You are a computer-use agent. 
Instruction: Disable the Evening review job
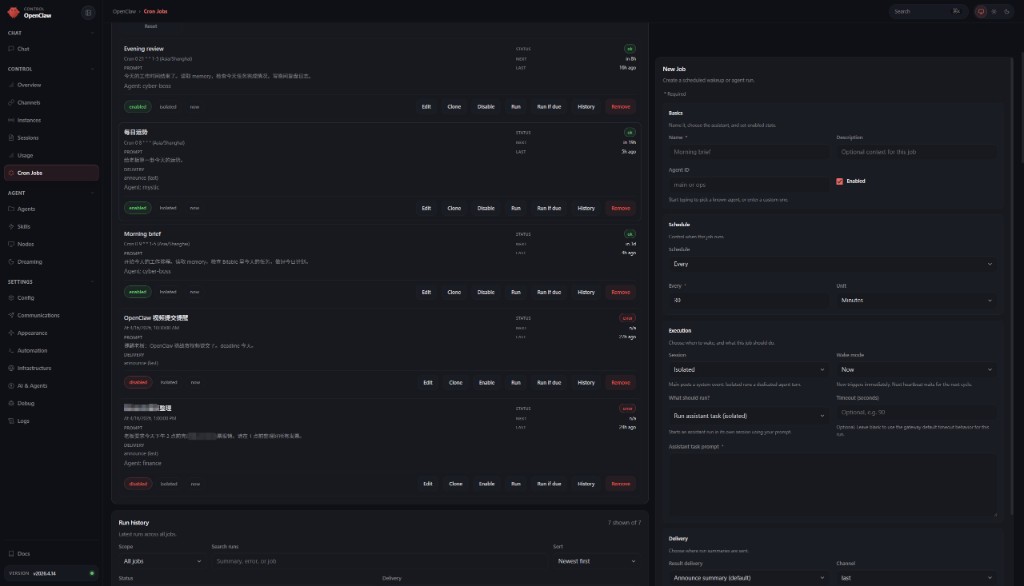[486, 106]
